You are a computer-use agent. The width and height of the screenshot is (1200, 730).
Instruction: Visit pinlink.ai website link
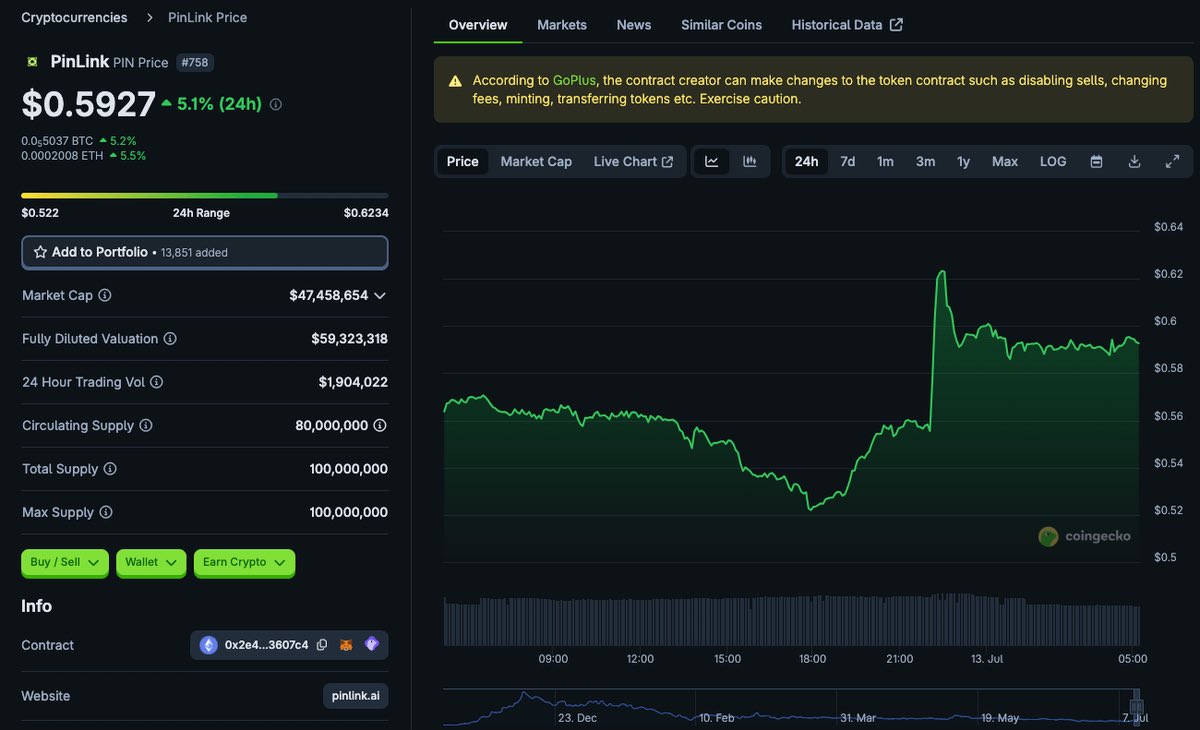[x=356, y=696]
